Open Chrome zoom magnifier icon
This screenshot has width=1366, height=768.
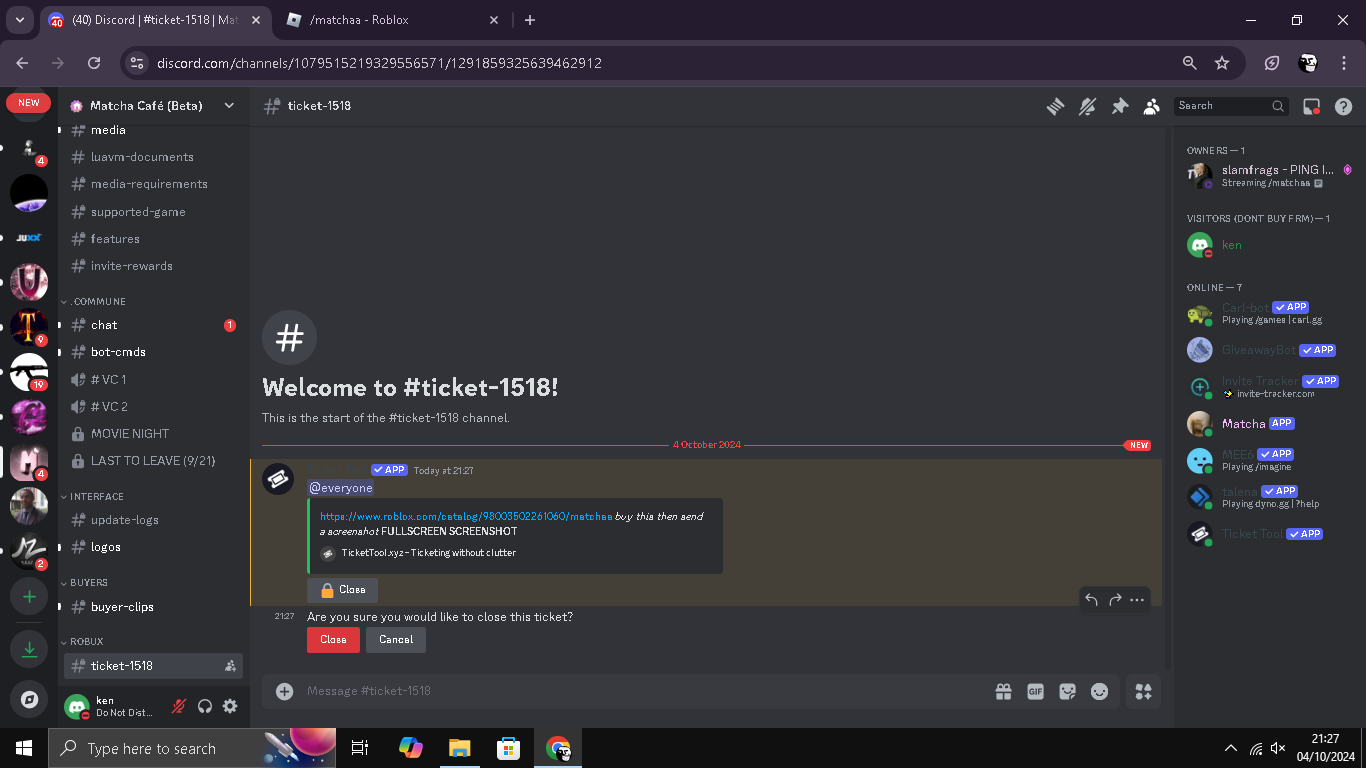point(1190,63)
